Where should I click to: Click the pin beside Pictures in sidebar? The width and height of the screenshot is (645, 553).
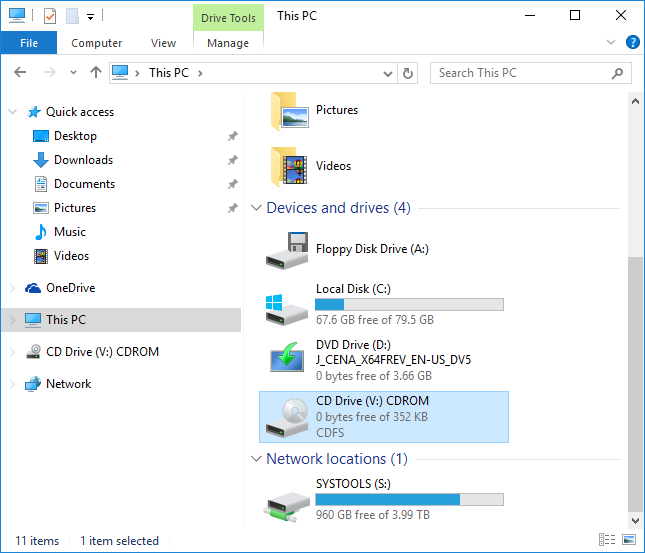[x=233, y=208]
